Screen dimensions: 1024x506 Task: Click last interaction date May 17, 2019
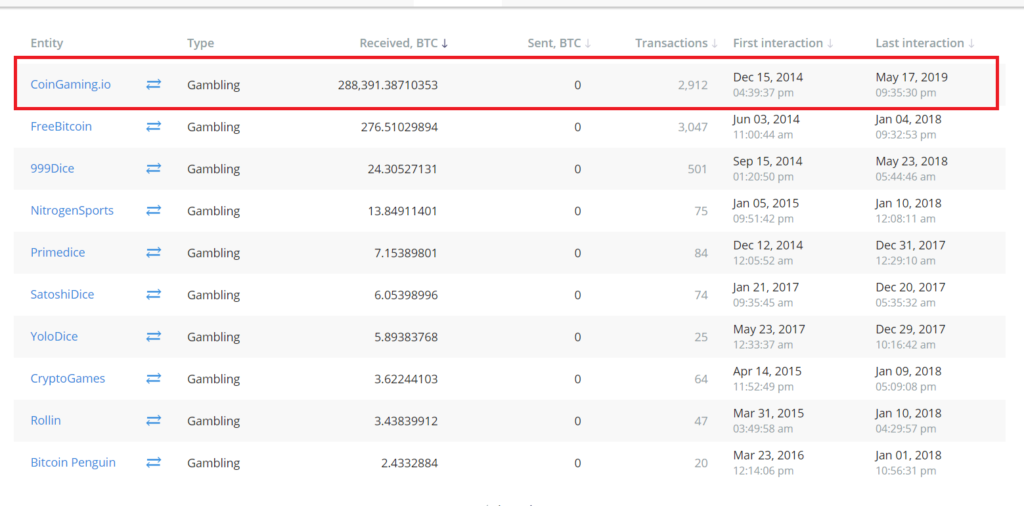(912, 77)
